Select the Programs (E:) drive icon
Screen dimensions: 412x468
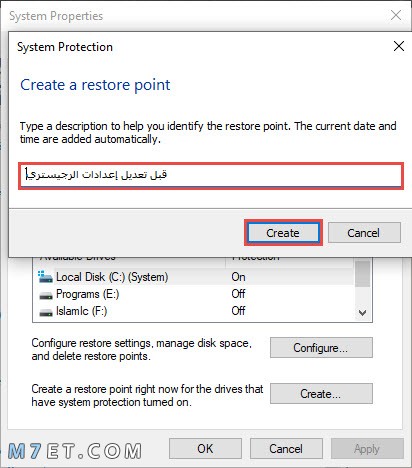(x=46, y=295)
